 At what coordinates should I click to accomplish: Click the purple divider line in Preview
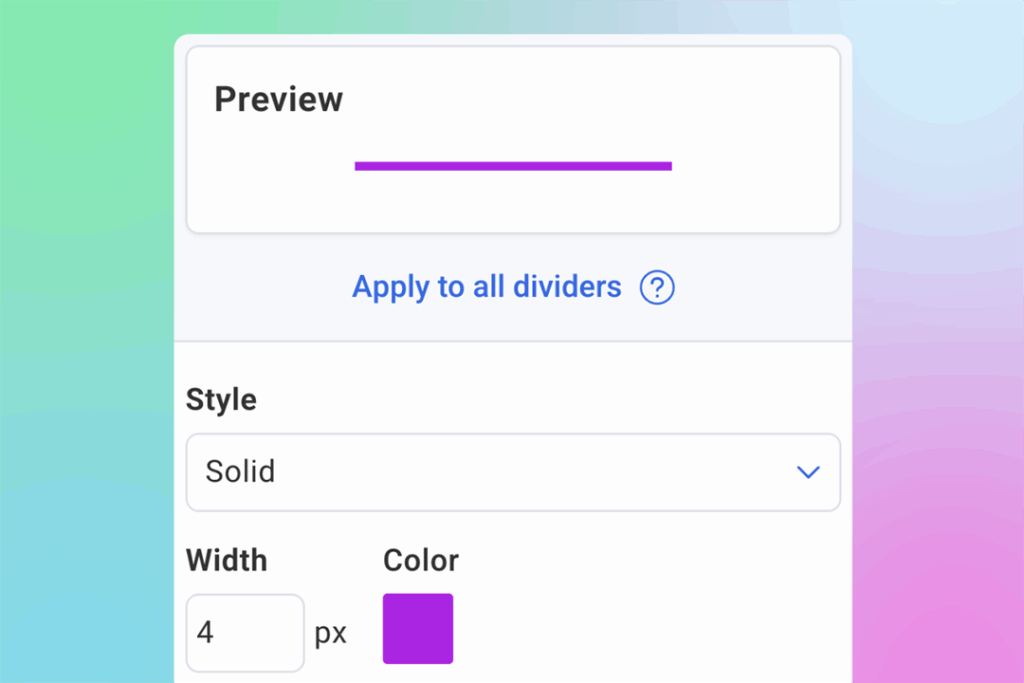coord(512,165)
